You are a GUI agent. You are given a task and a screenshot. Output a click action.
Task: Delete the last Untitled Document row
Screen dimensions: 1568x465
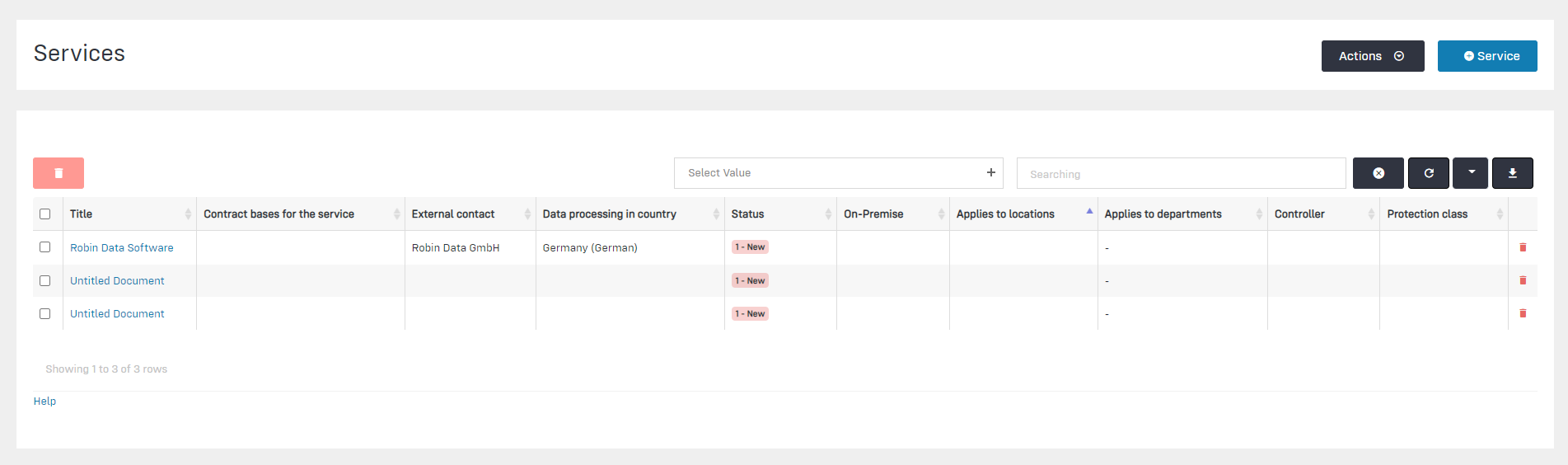click(1522, 313)
